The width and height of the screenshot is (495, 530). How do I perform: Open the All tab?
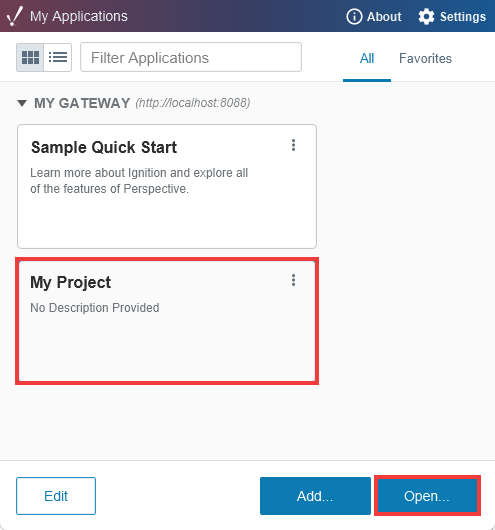[x=367, y=58]
